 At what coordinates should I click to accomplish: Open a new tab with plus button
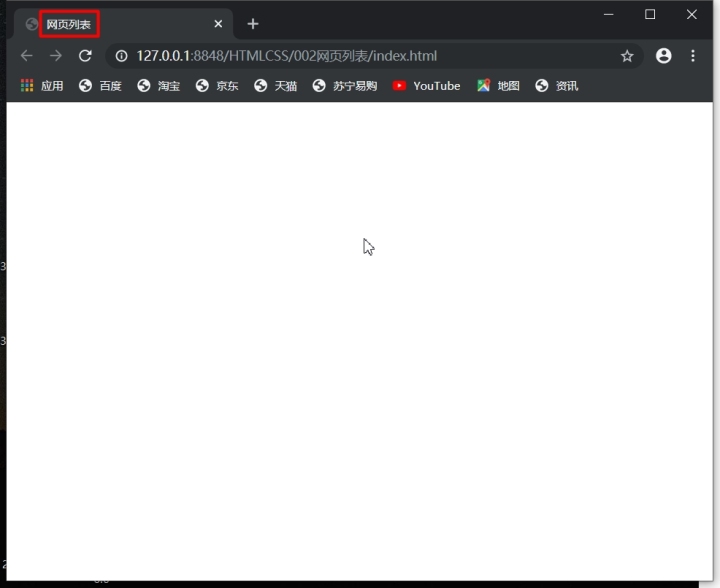(253, 24)
